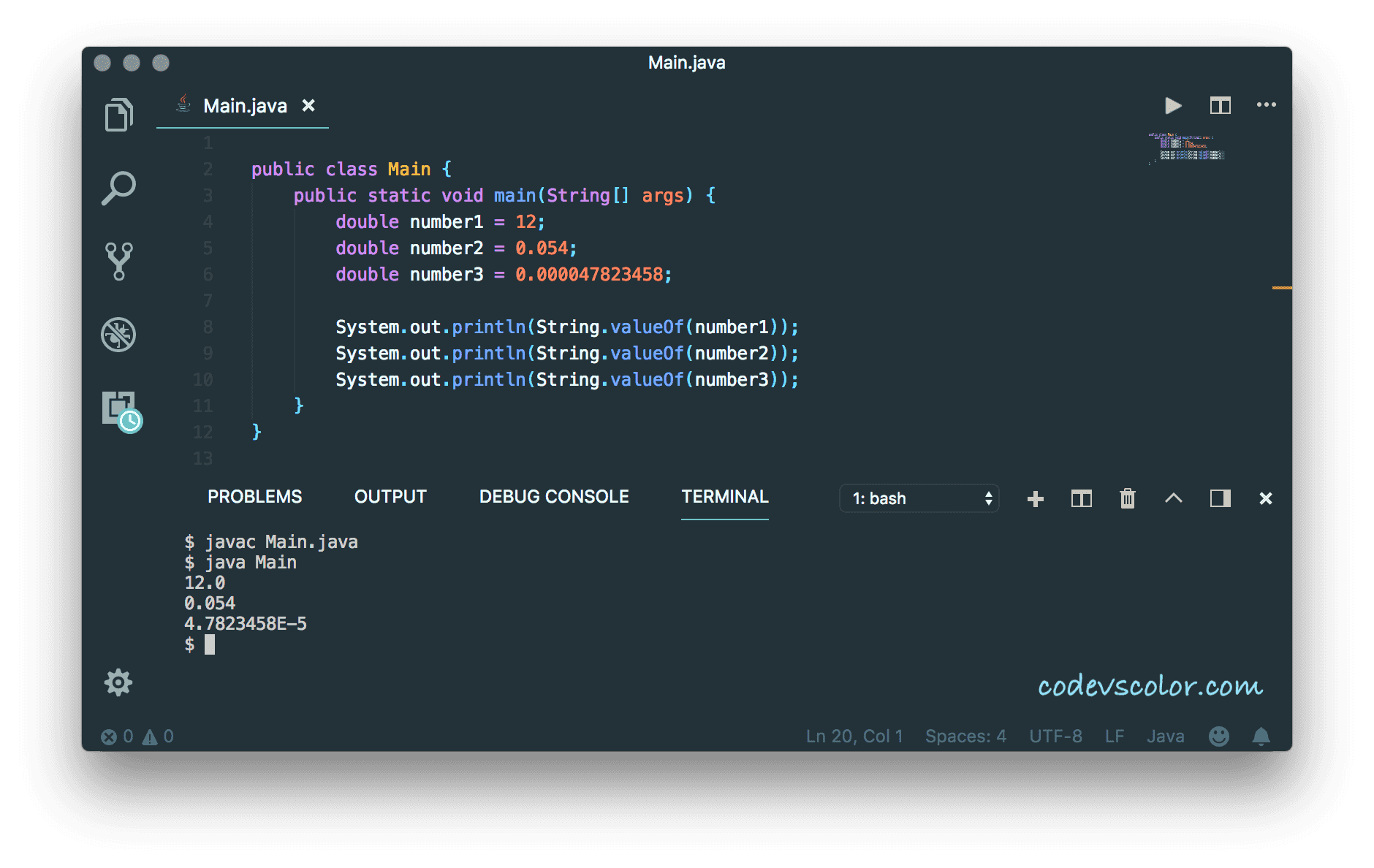
Task: Select Java language mode in status bar
Action: pos(1165,736)
